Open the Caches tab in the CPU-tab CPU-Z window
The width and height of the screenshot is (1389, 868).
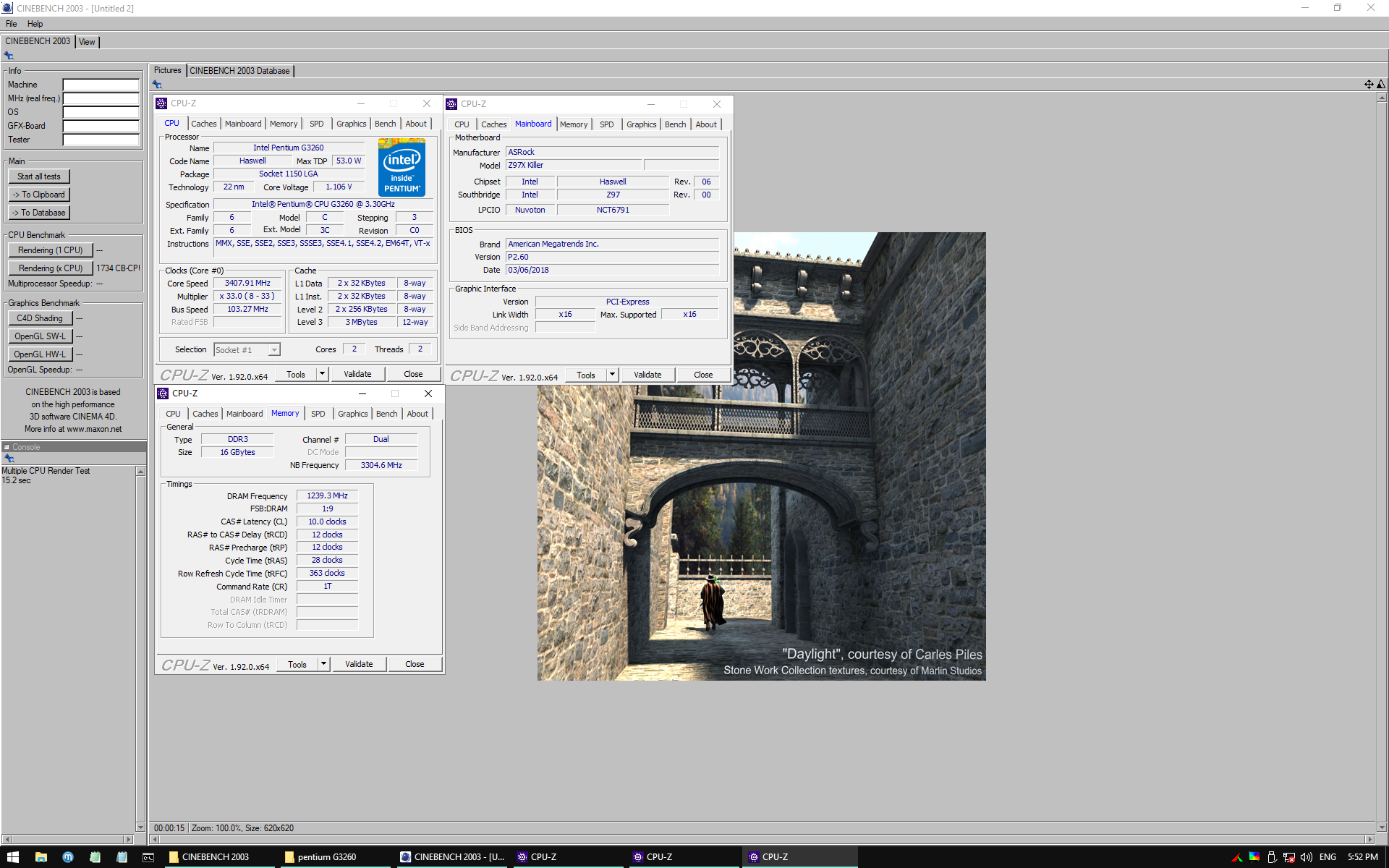(204, 124)
